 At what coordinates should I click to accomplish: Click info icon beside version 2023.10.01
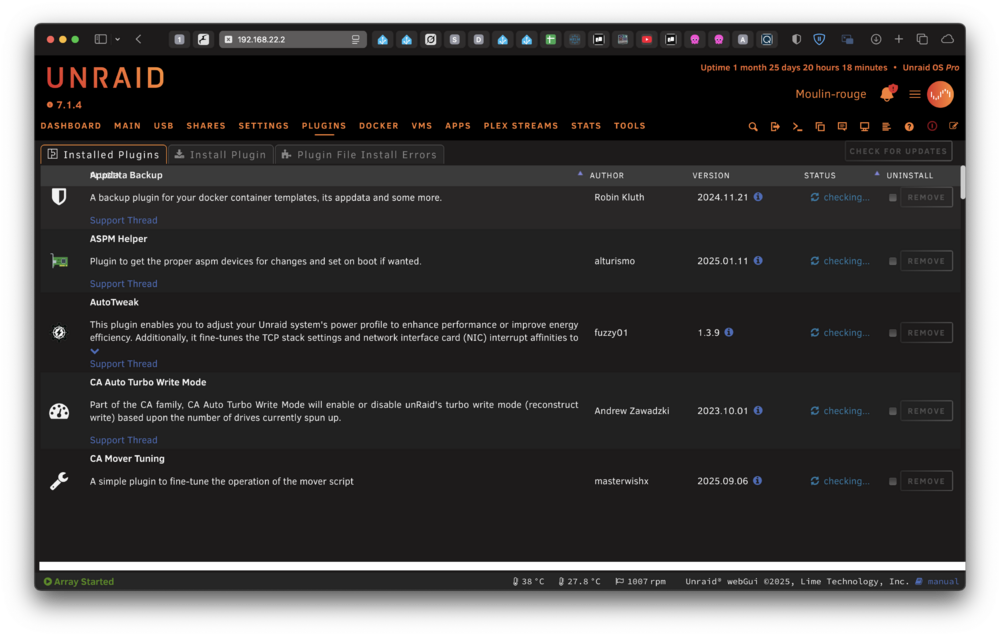point(758,411)
